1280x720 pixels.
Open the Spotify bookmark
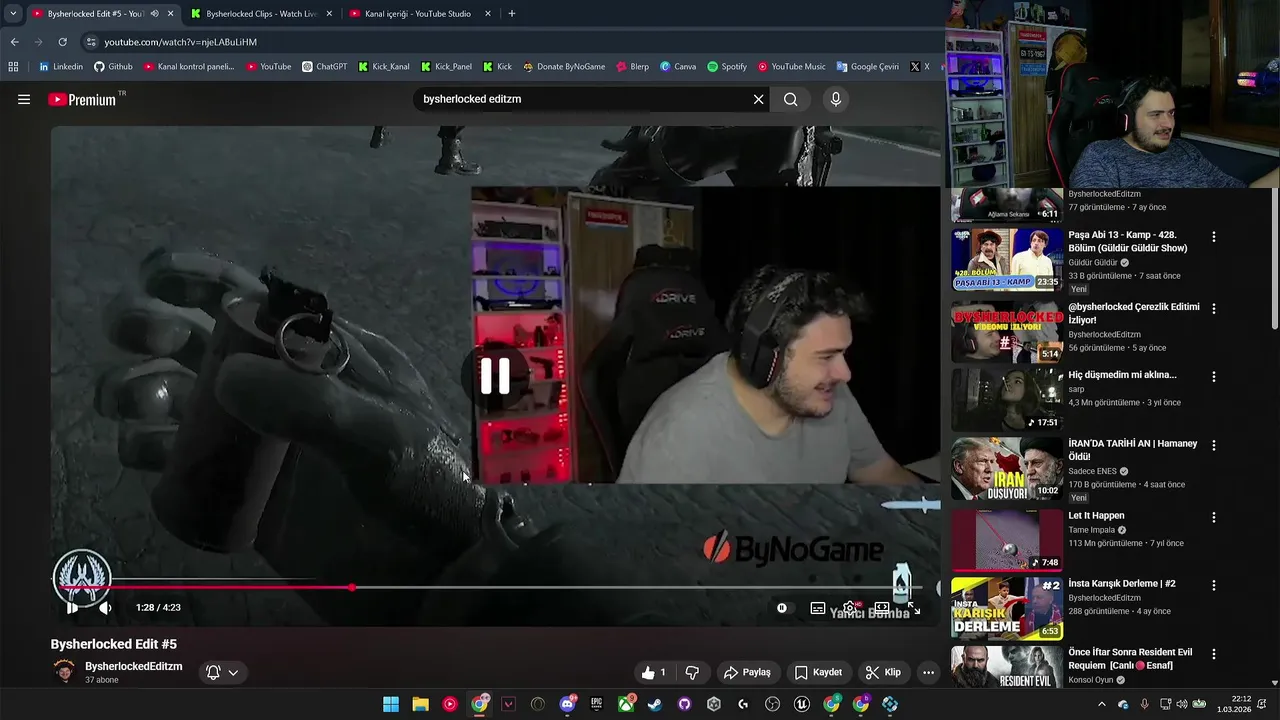click(x=726, y=67)
